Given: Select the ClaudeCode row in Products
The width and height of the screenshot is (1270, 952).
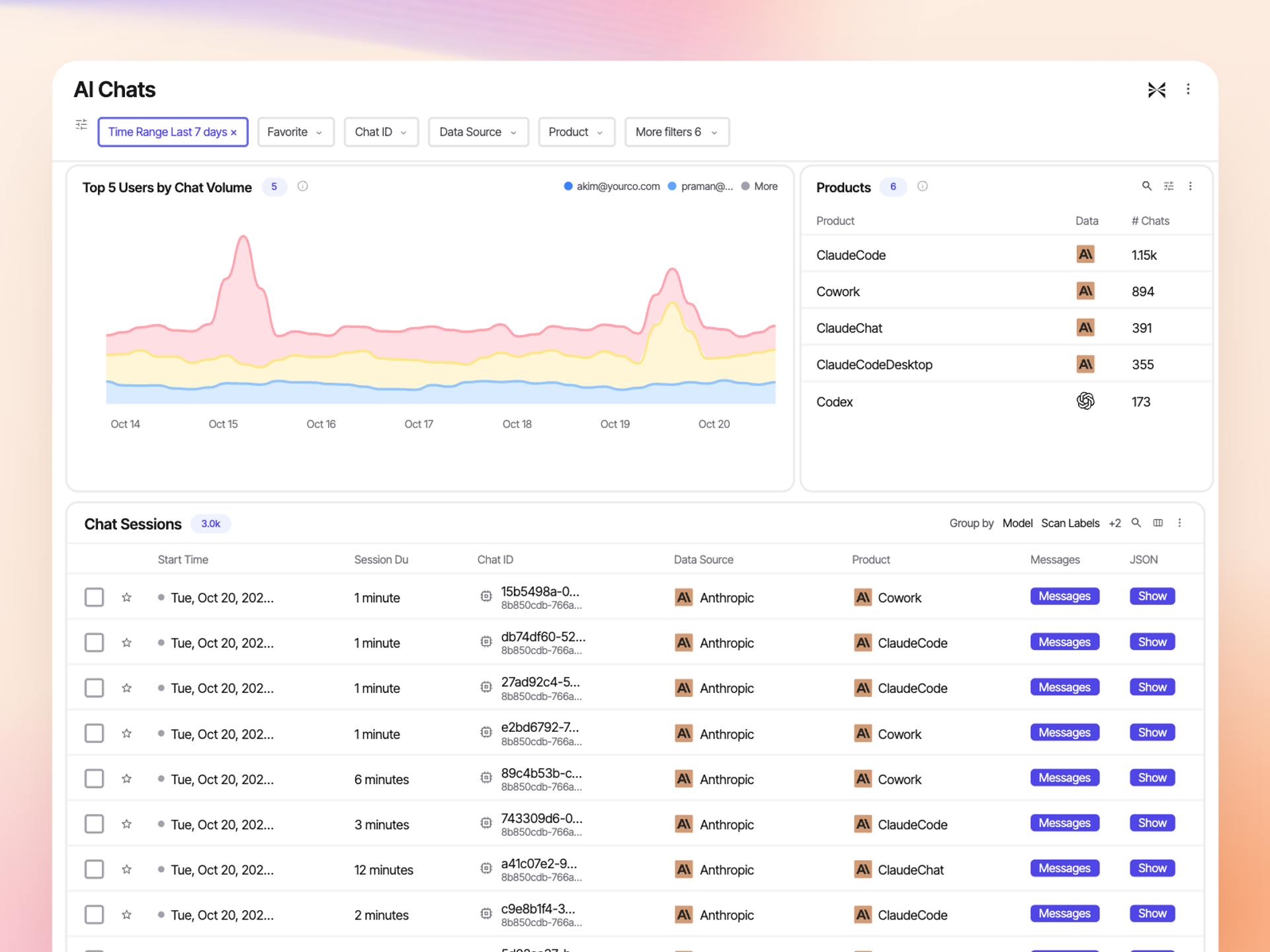Looking at the screenshot, I should coord(1007,255).
